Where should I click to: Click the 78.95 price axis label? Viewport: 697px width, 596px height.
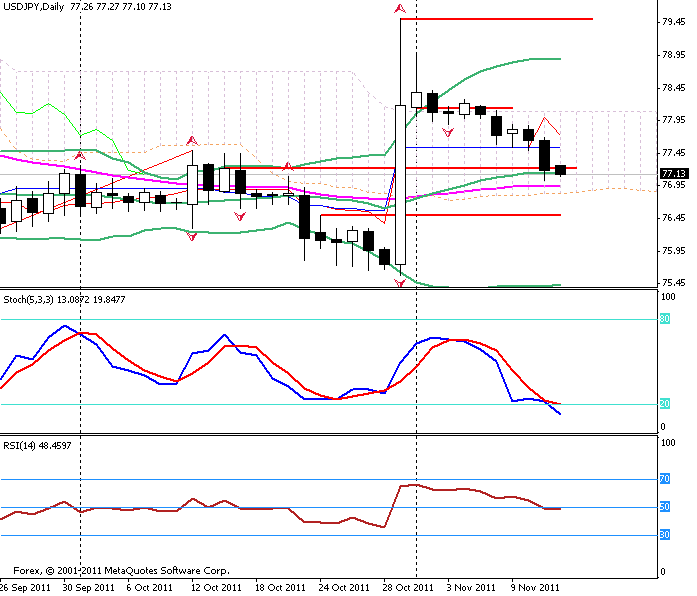[673, 55]
